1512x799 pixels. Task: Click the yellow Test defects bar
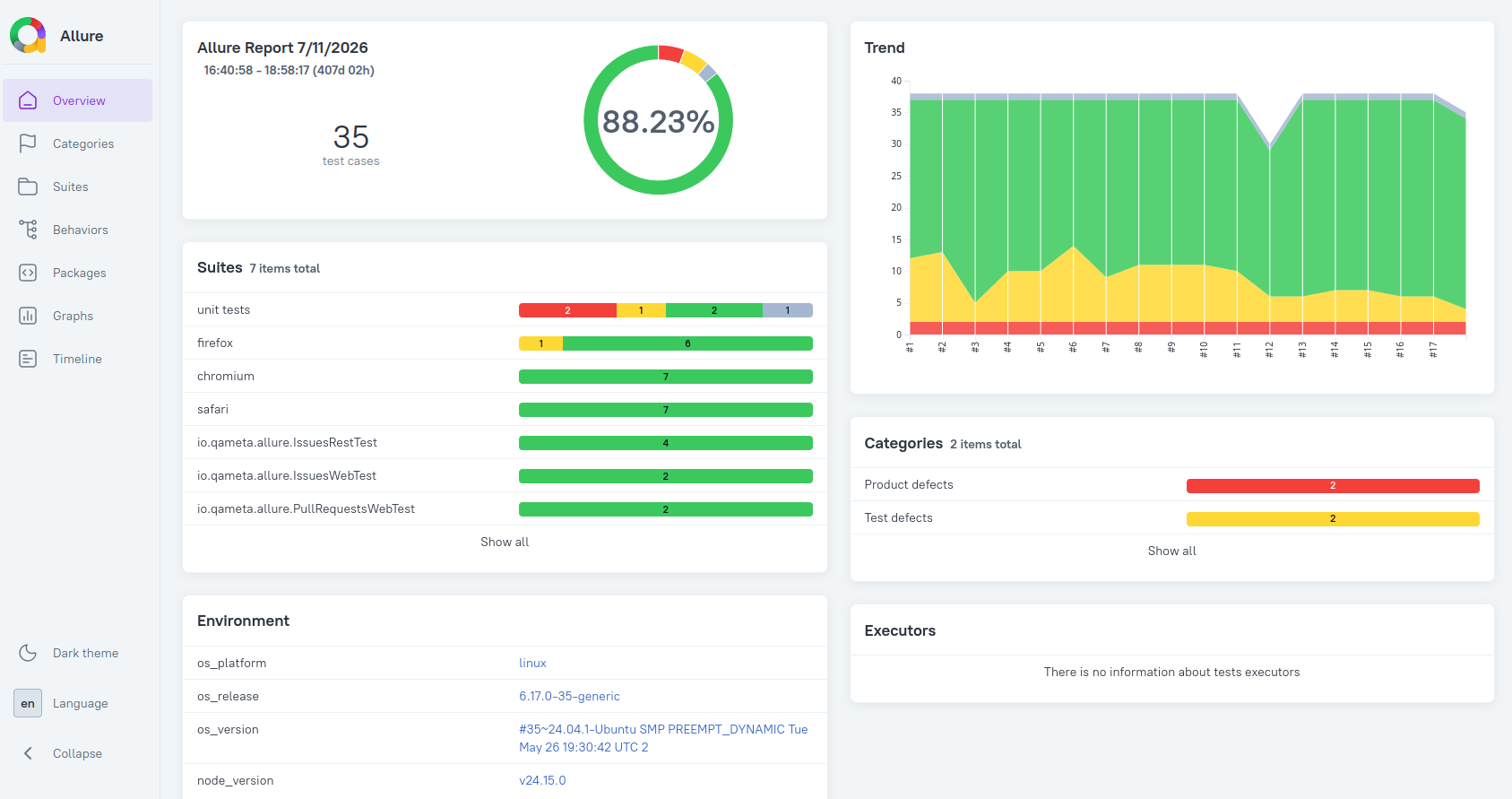(1333, 518)
